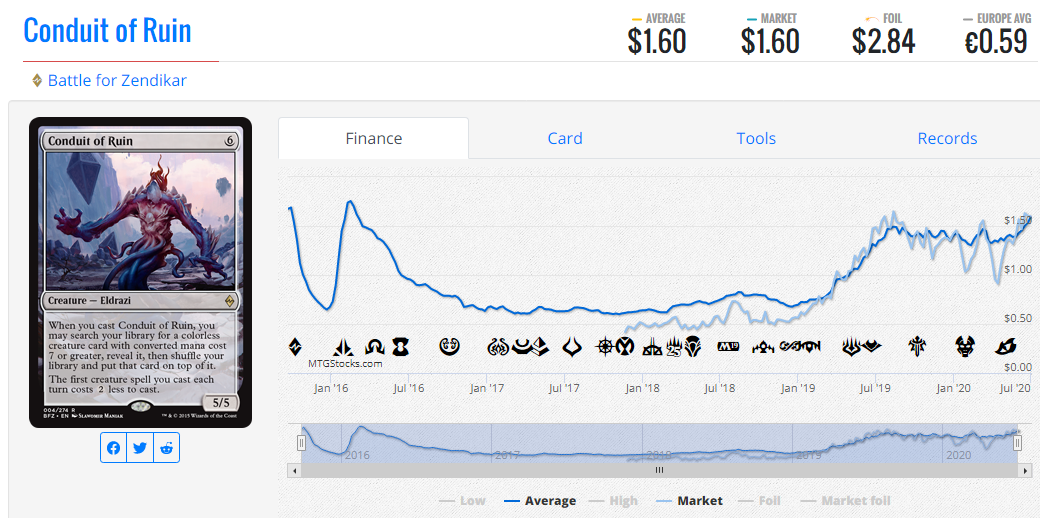Click the Ravnica Allegiance set marker
Image resolution: width=1040 pixels, height=518 pixels.
pos(811,346)
